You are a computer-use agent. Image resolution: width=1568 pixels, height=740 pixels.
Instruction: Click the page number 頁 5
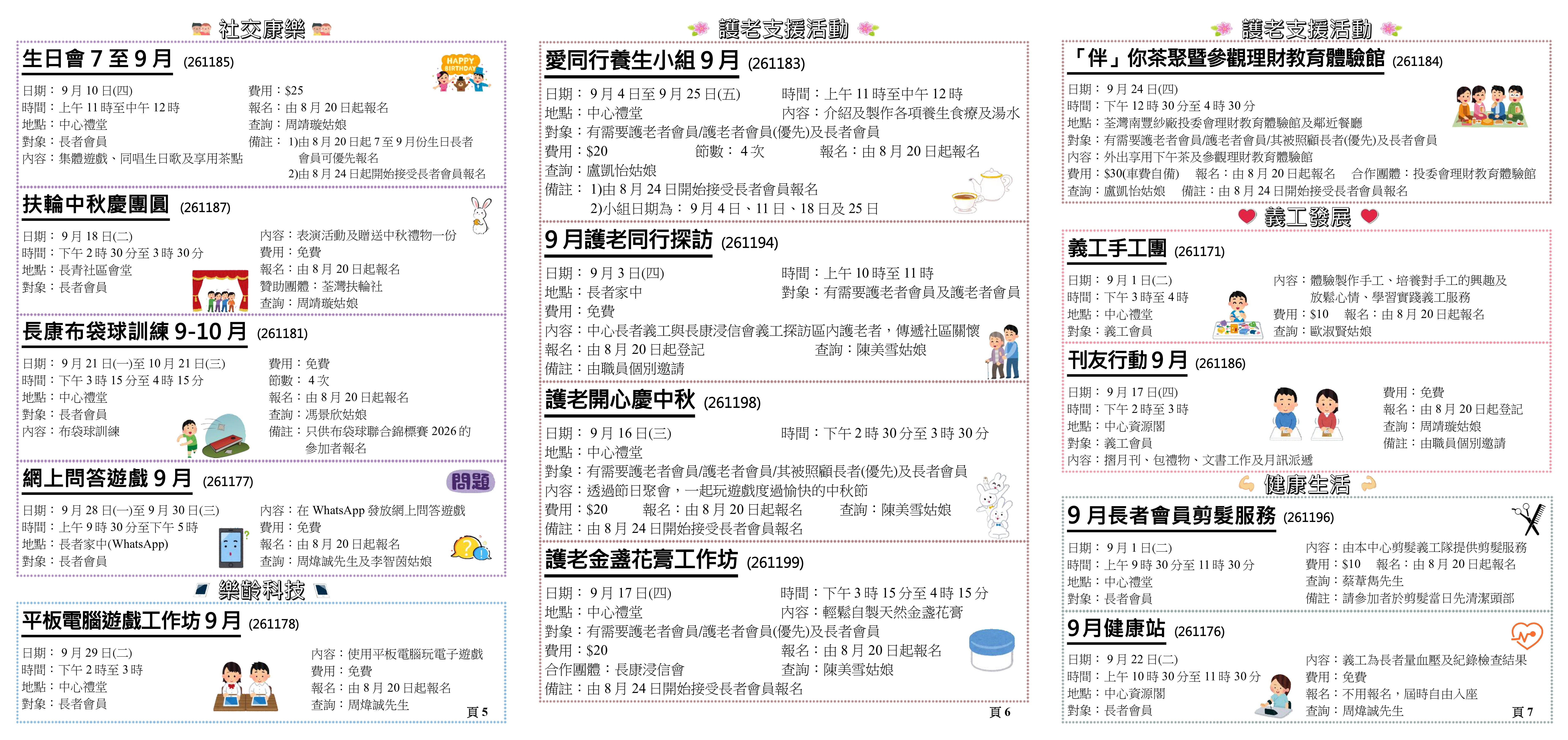point(477,712)
